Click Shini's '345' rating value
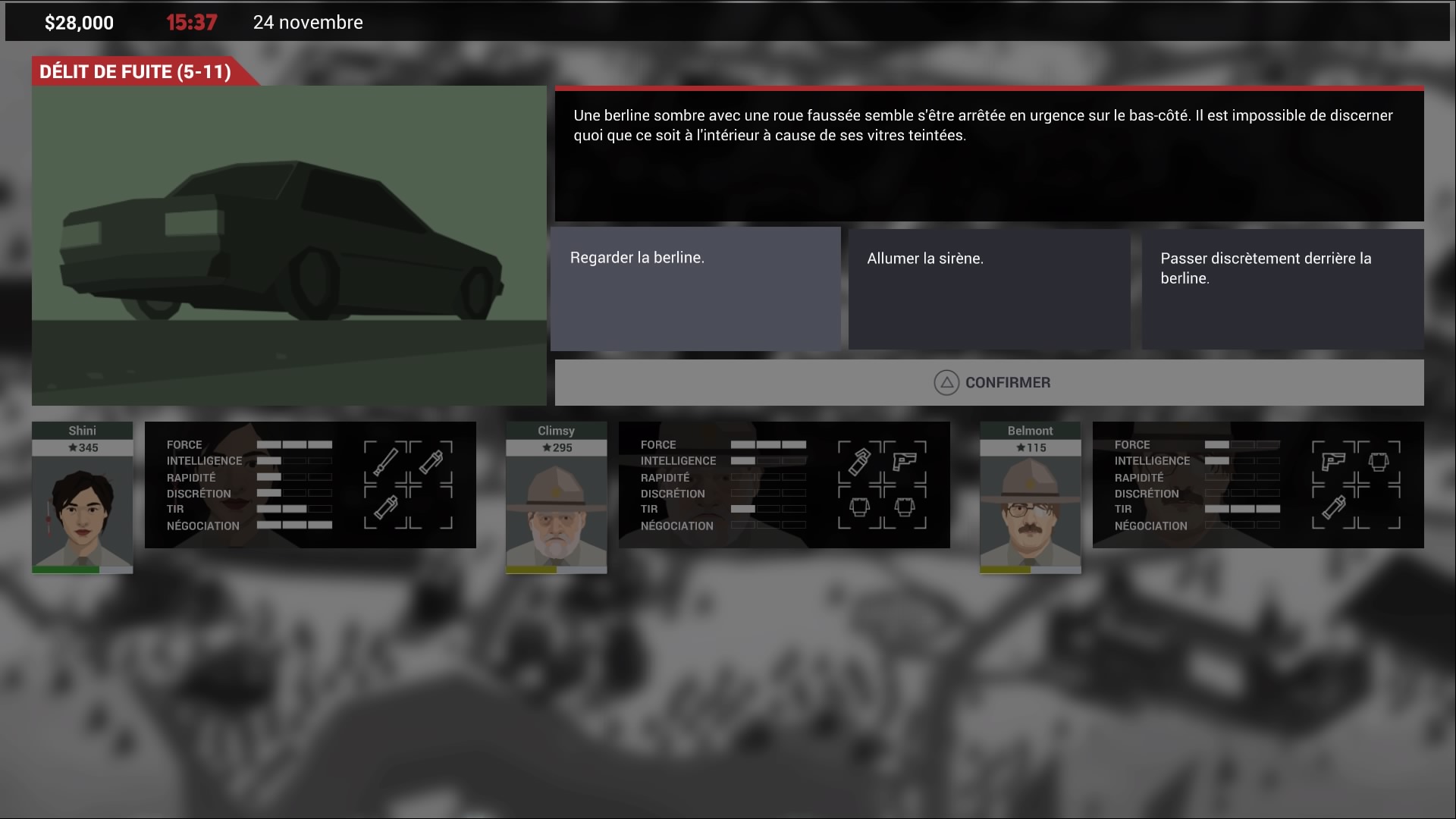 coord(89,447)
